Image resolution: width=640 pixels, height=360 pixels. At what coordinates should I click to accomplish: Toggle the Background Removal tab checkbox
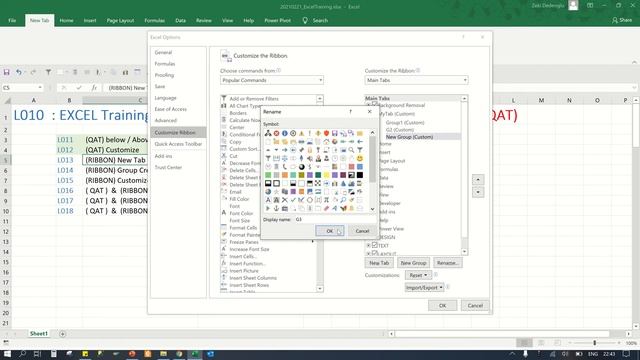374,105
